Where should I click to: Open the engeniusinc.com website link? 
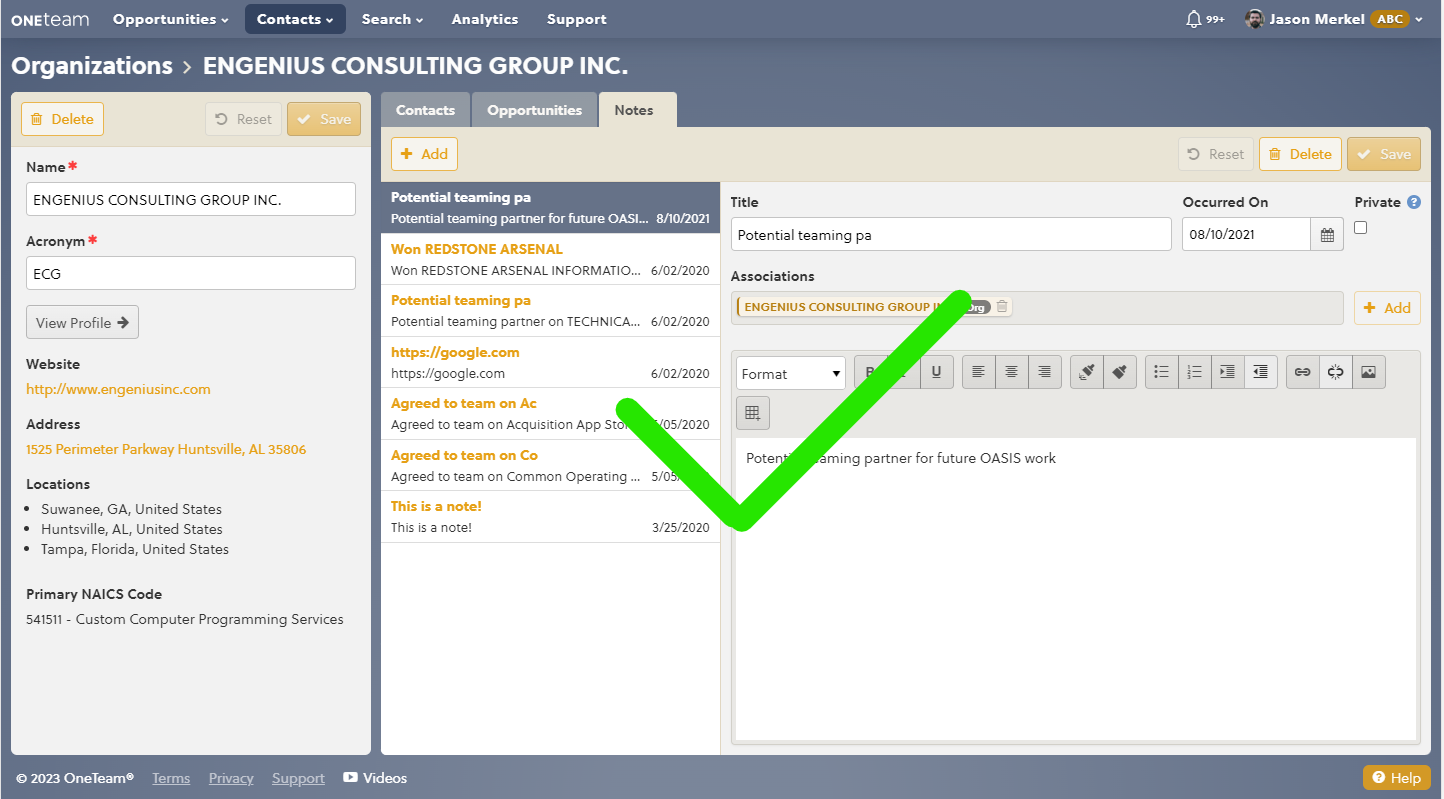[117, 389]
